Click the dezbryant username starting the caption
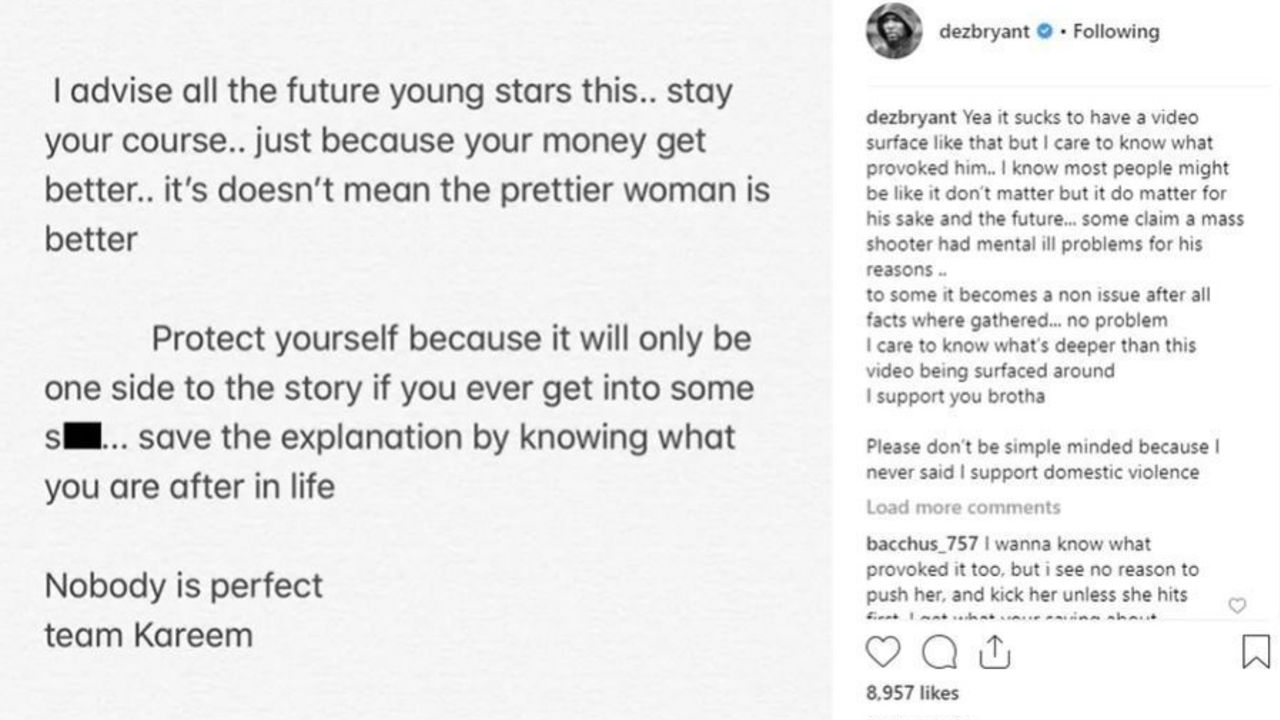Image resolution: width=1280 pixels, height=720 pixels. point(911,118)
